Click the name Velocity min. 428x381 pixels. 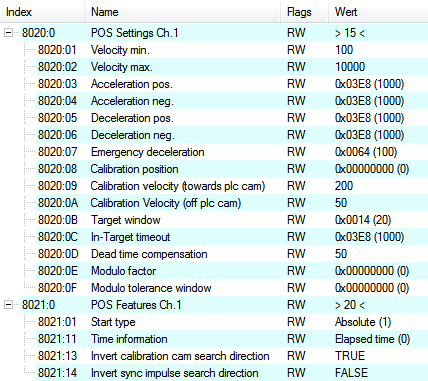[x=120, y=50]
